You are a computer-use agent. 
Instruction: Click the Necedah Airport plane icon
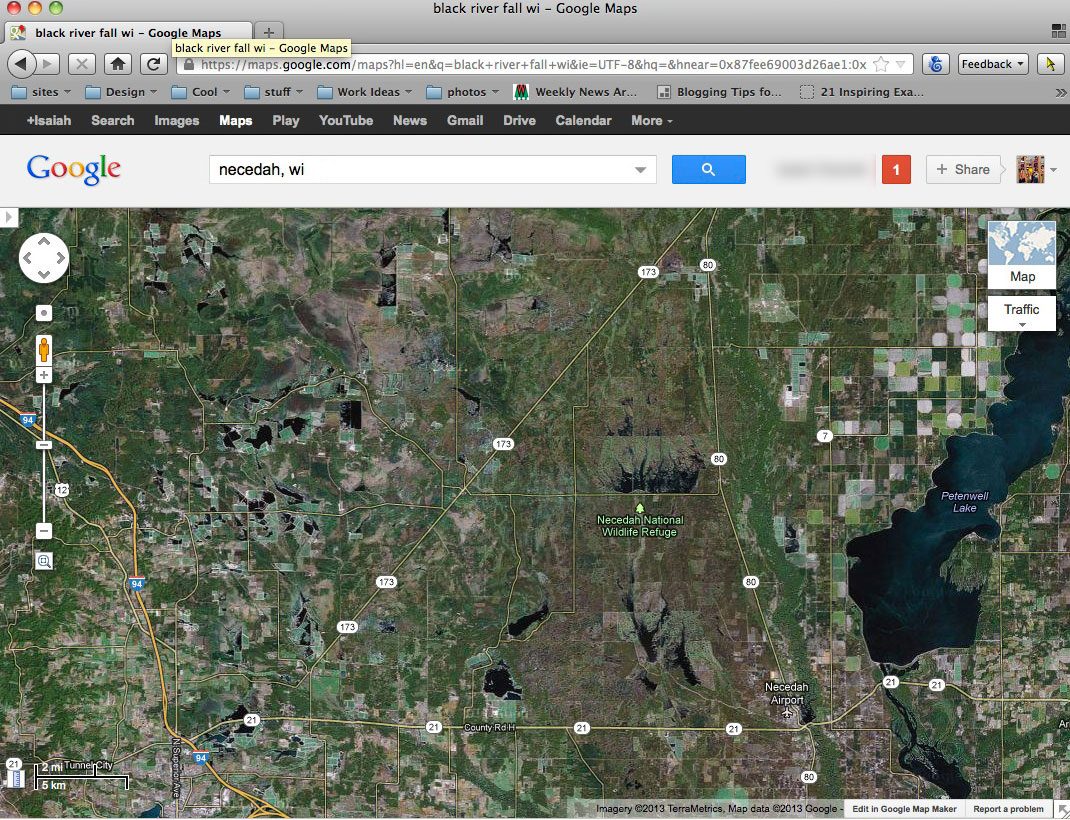pyautogui.click(x=787, y=713)
